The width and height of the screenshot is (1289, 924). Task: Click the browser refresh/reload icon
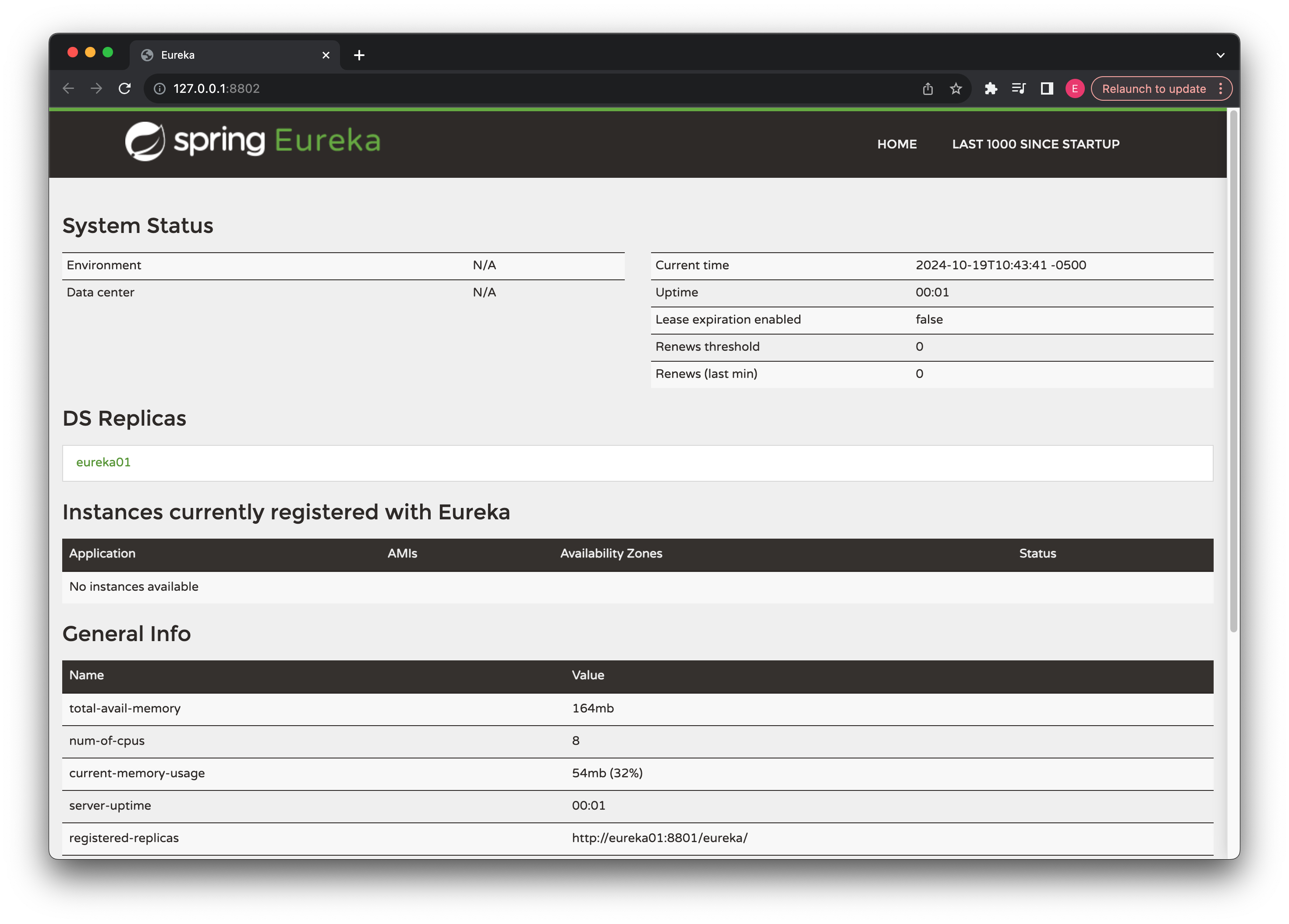(125, 89)
